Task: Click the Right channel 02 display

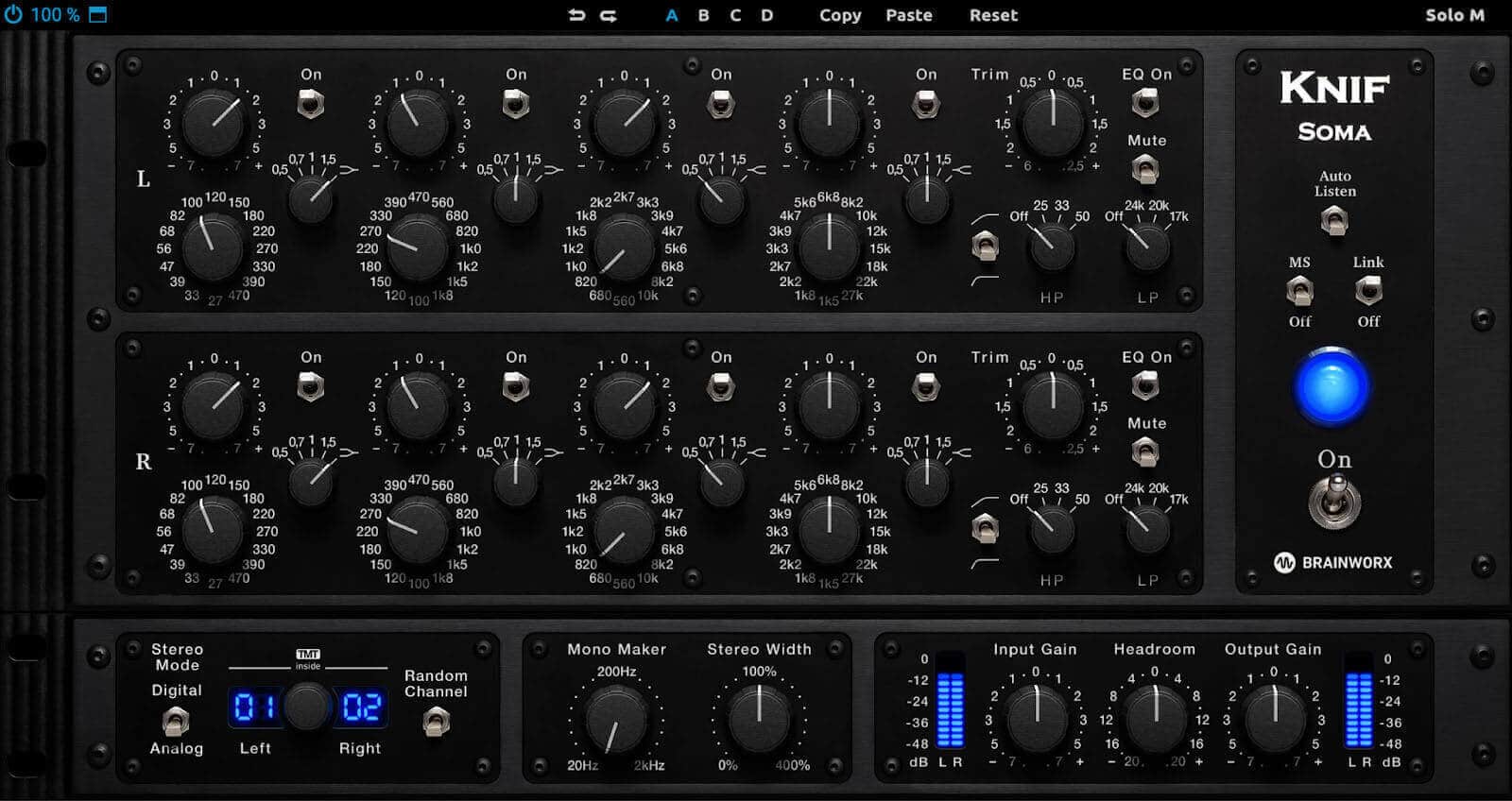Action: tap(362, 707)
